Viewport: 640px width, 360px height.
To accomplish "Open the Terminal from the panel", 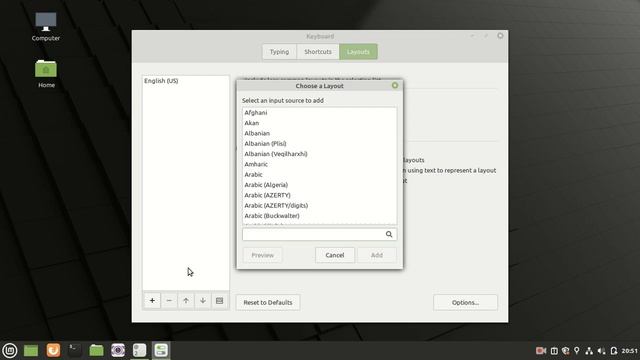I will [75, 350].
